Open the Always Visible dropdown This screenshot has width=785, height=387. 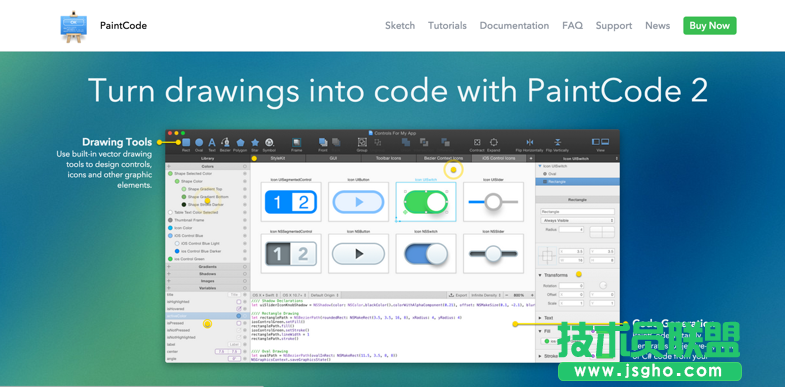click(x=577, y=220)
